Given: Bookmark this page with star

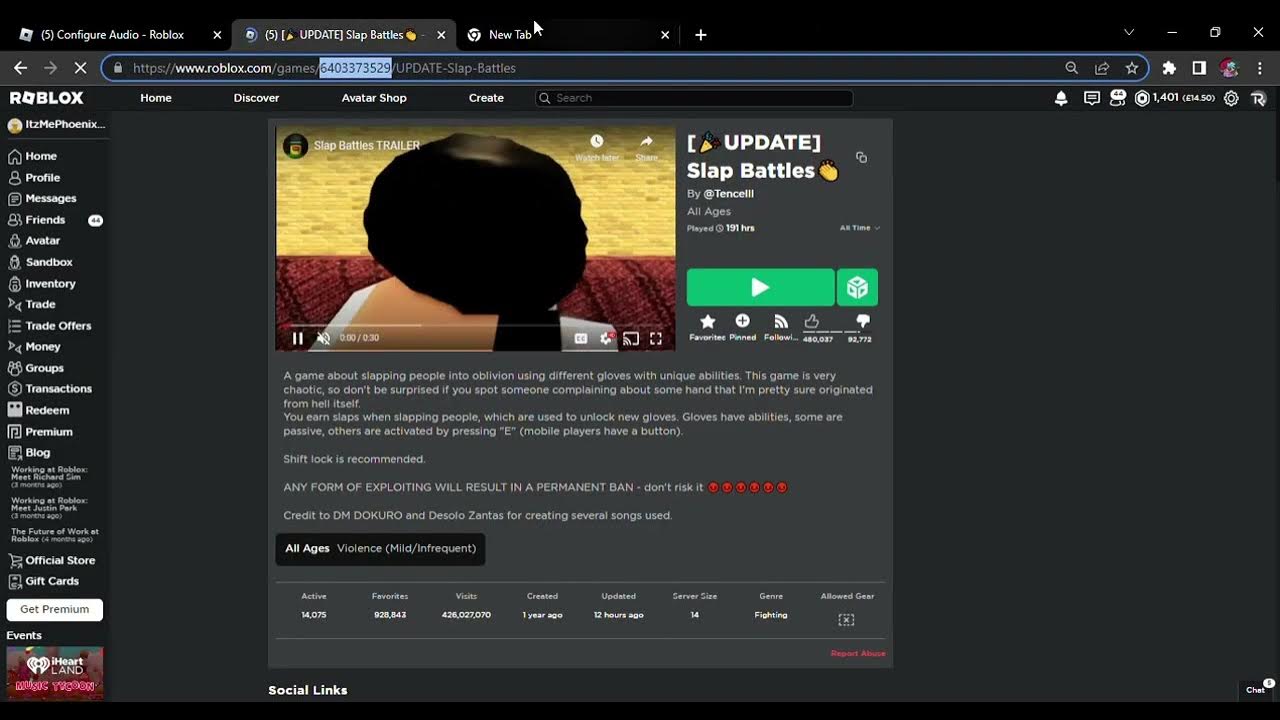Looking at the screenshot, I should 1132,68.
